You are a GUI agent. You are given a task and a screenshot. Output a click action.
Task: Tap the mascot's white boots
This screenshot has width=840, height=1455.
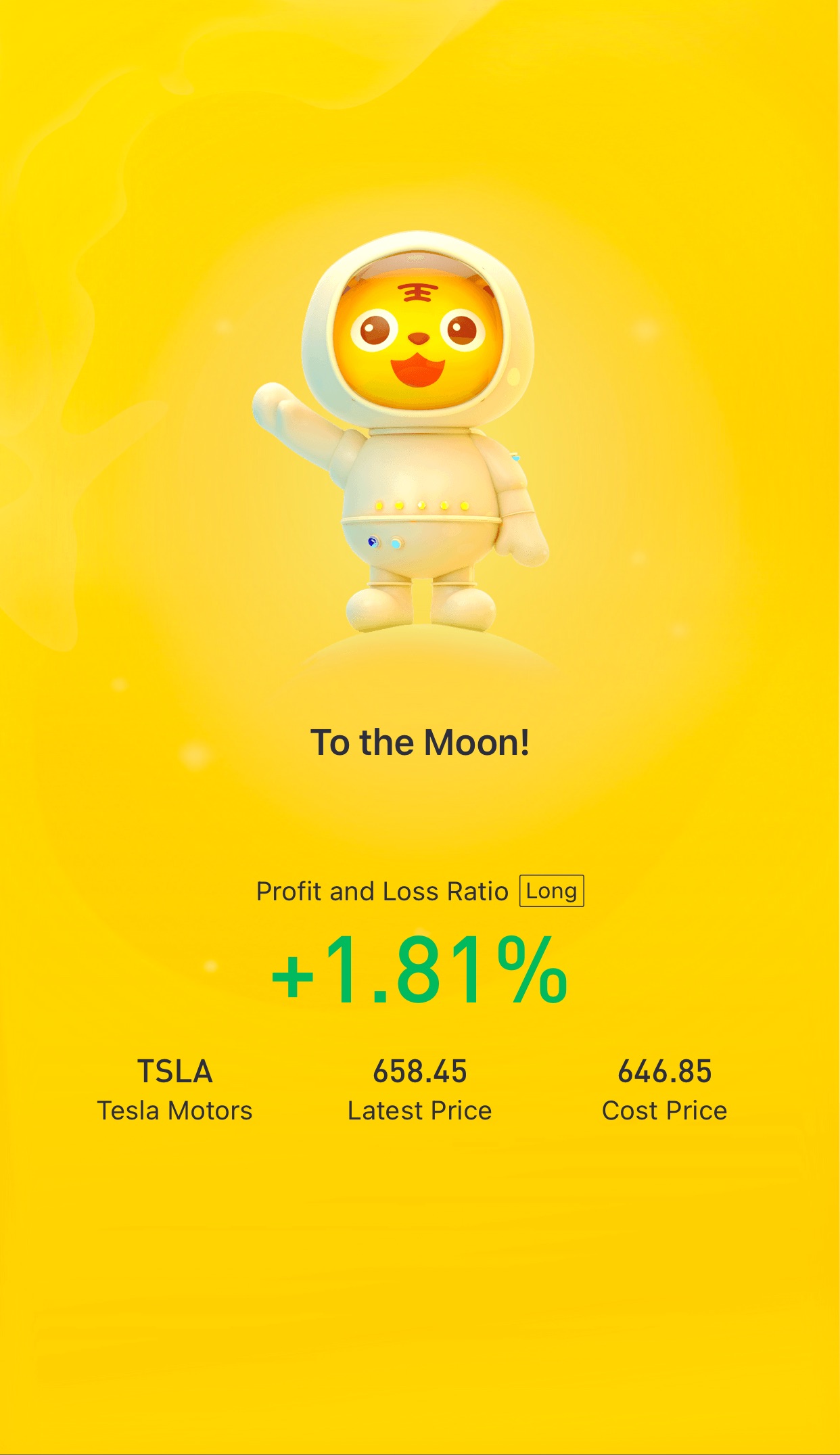coord(421,605)
